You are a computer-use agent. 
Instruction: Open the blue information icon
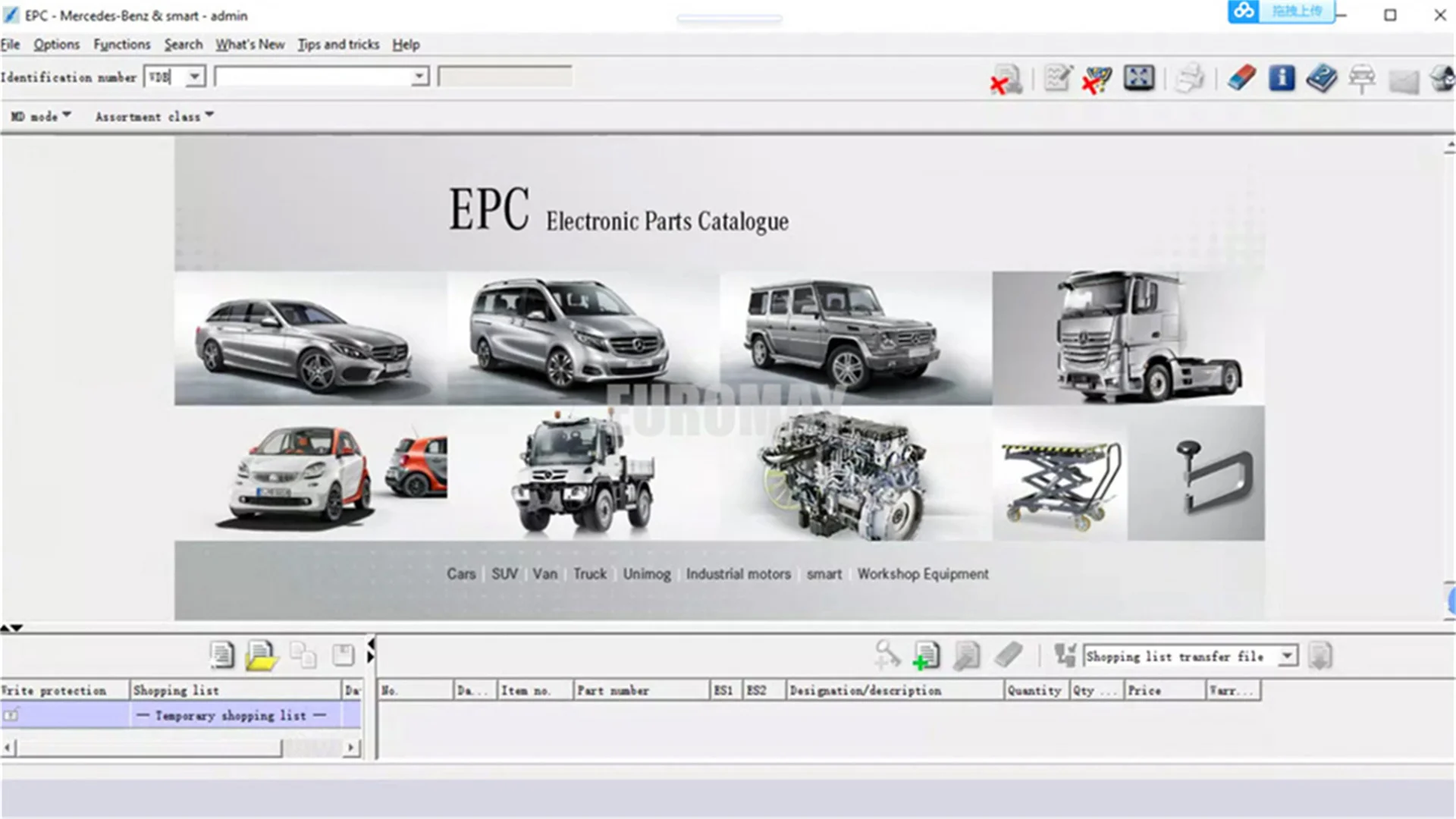click(1282, 78)
